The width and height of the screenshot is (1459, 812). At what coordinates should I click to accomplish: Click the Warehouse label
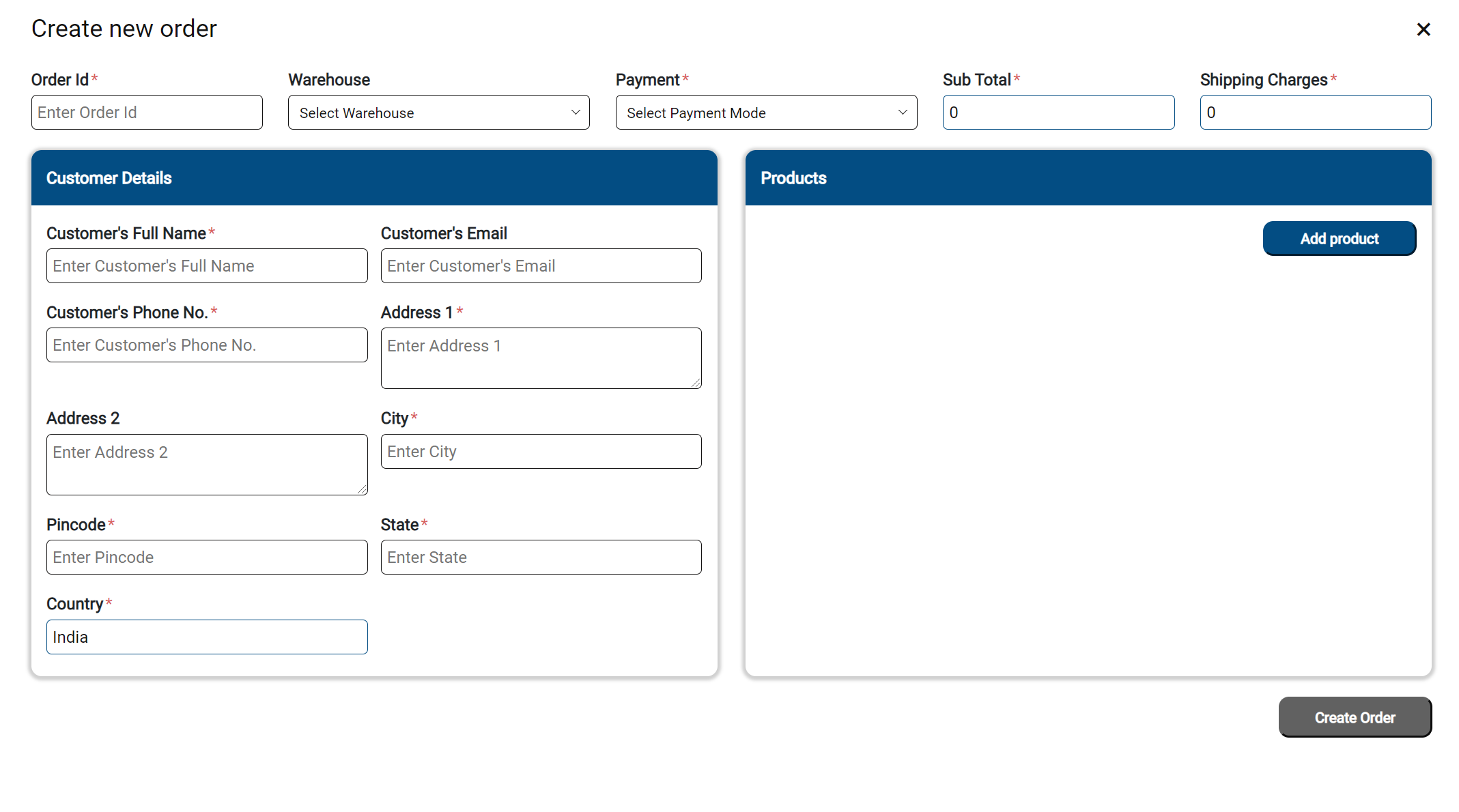coord(329,80)
